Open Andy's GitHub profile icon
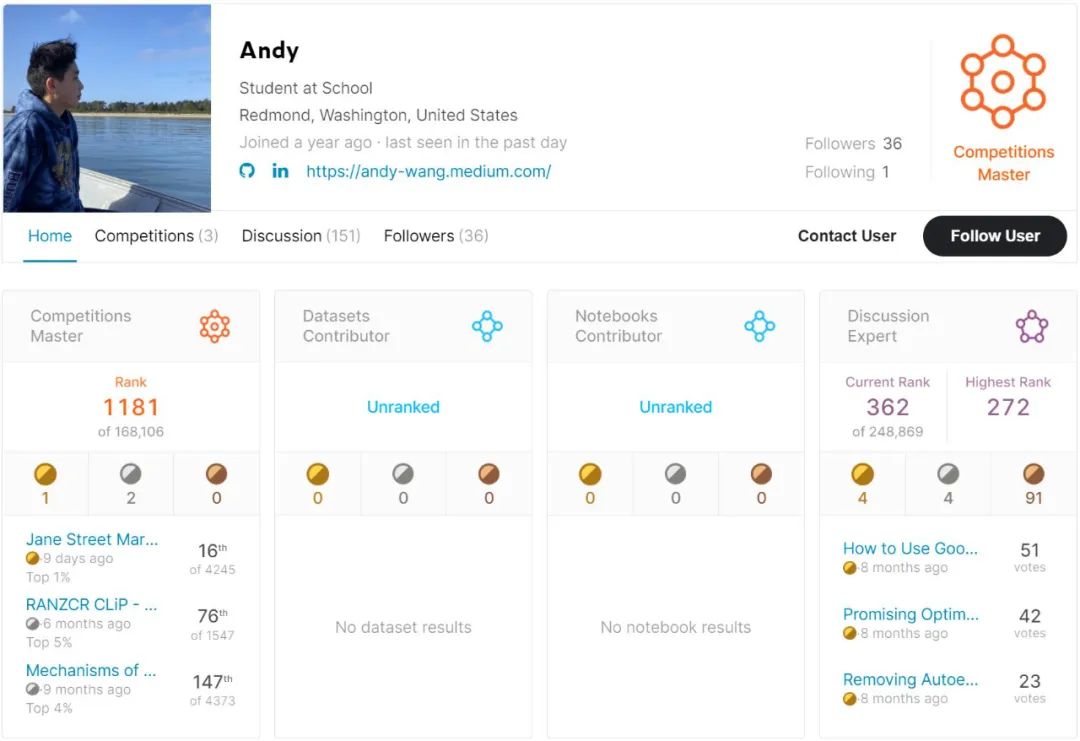1080x741 pixels. tap(247, 171)
